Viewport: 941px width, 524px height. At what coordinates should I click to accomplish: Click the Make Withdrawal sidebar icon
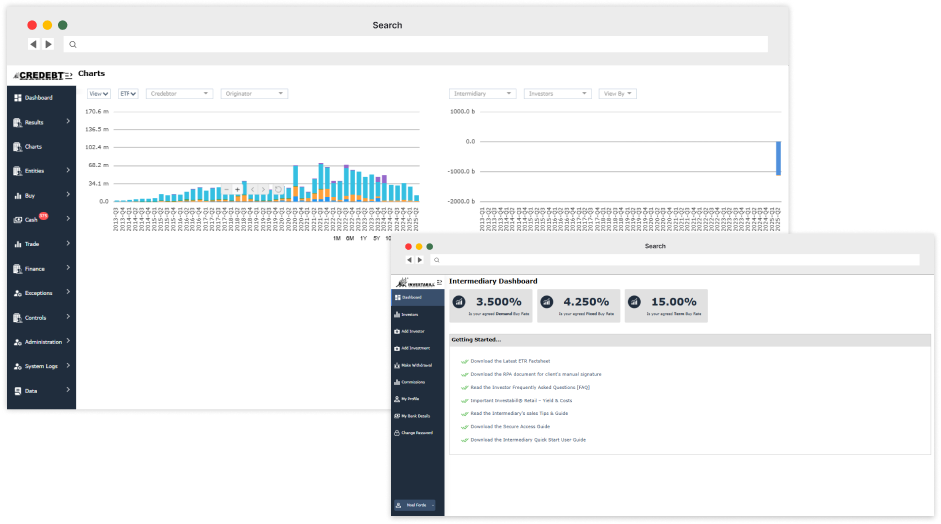[397, 365]
